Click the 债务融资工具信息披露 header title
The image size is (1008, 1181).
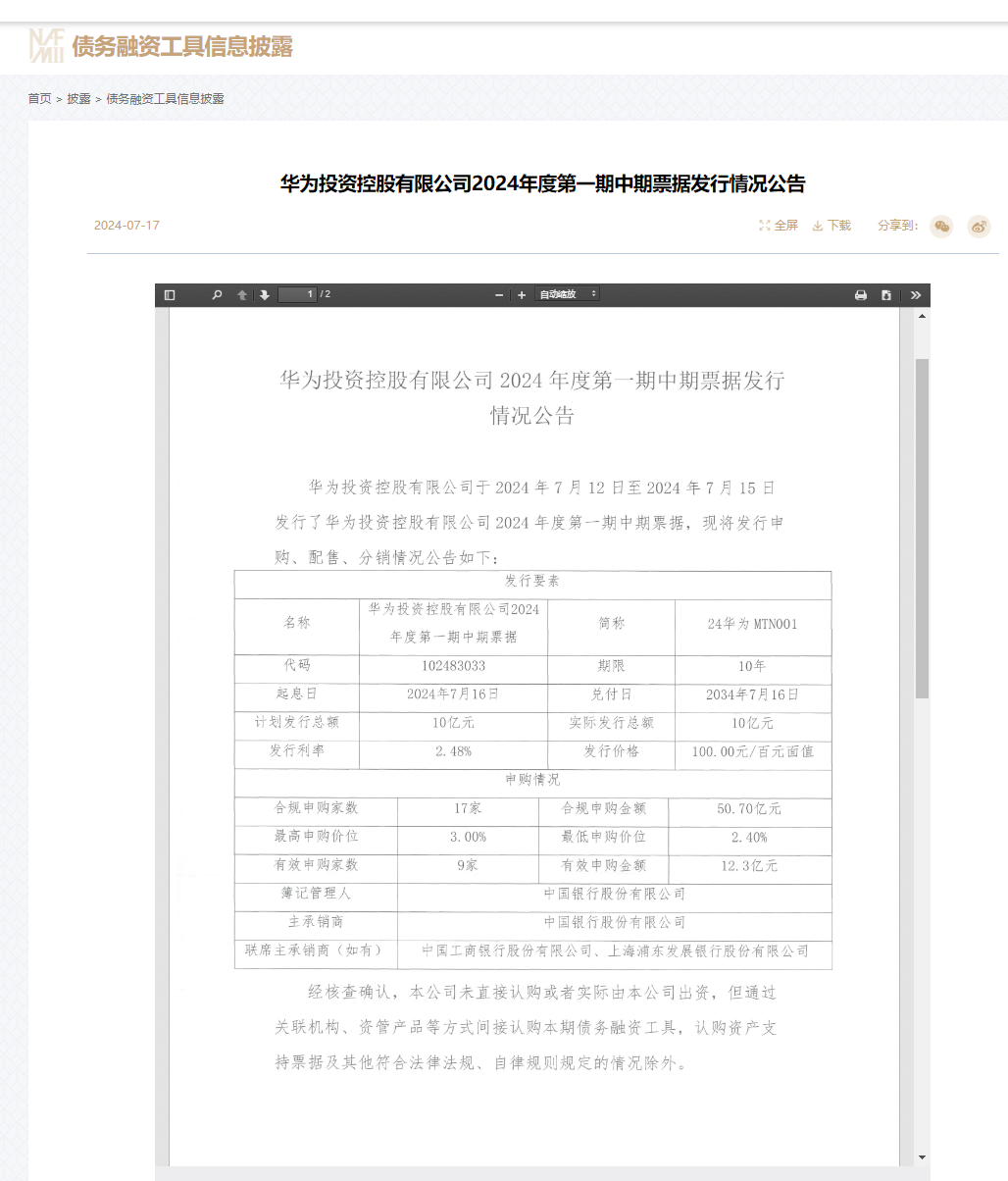[x=182, y=46]
